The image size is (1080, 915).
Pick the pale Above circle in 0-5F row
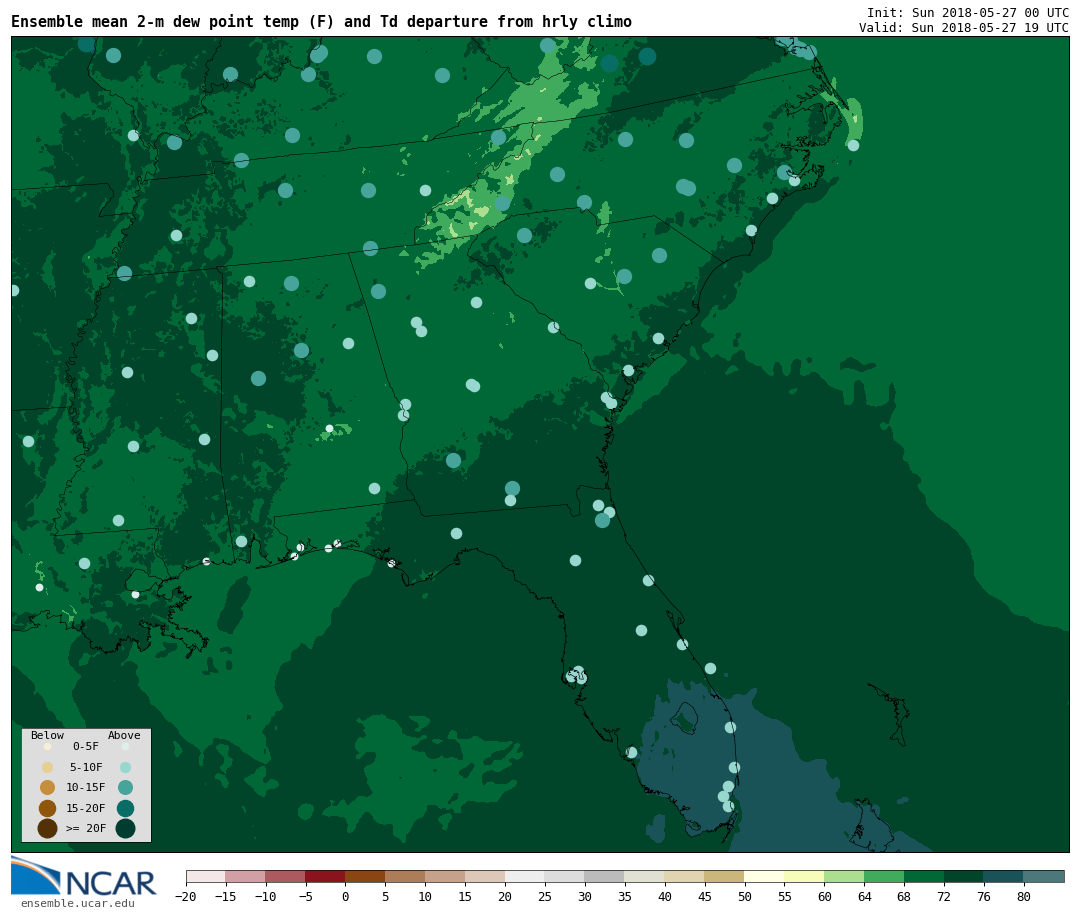click(x=125, y=746)
